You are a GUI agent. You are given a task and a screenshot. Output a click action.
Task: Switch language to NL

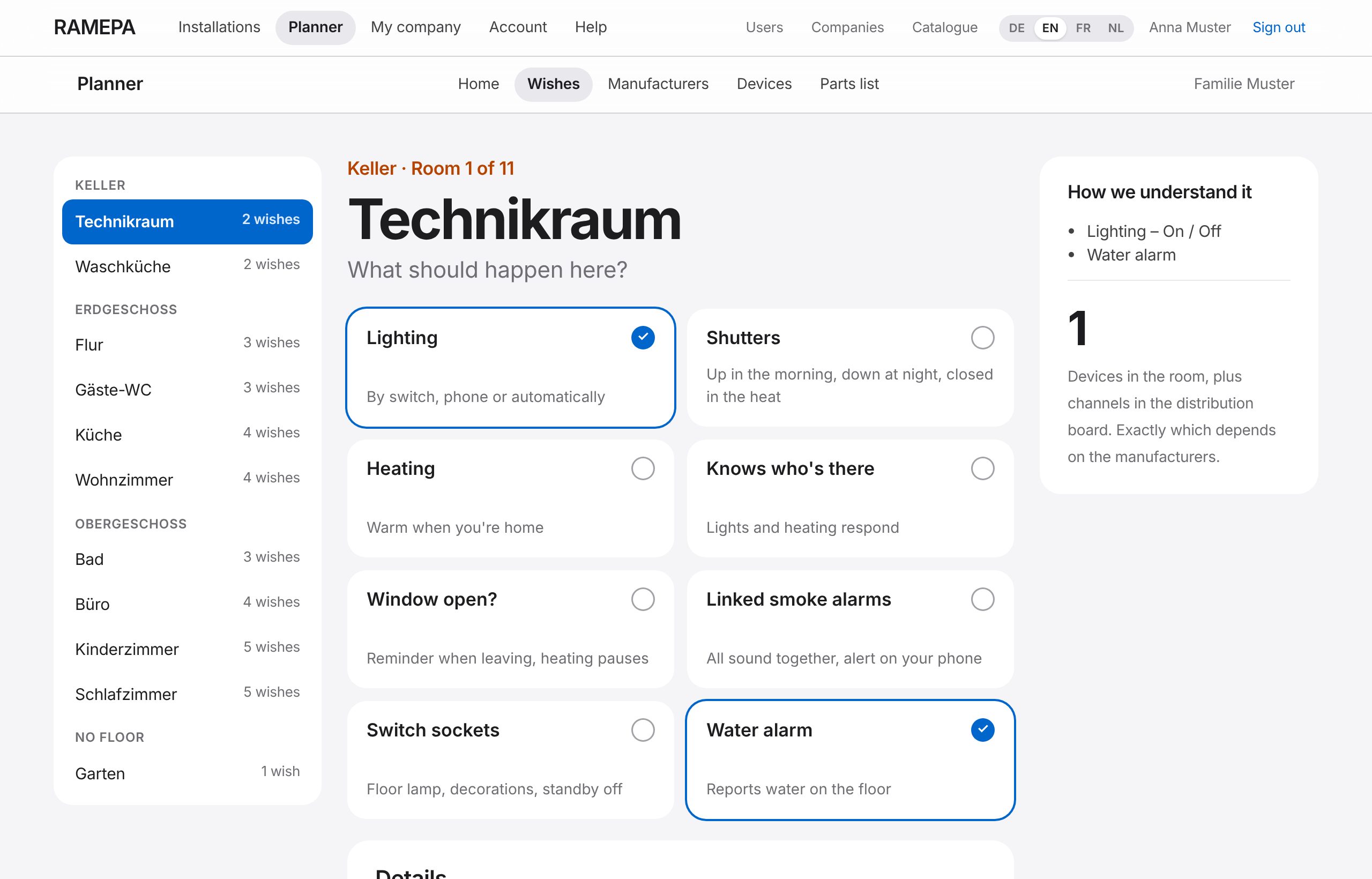1115,28
